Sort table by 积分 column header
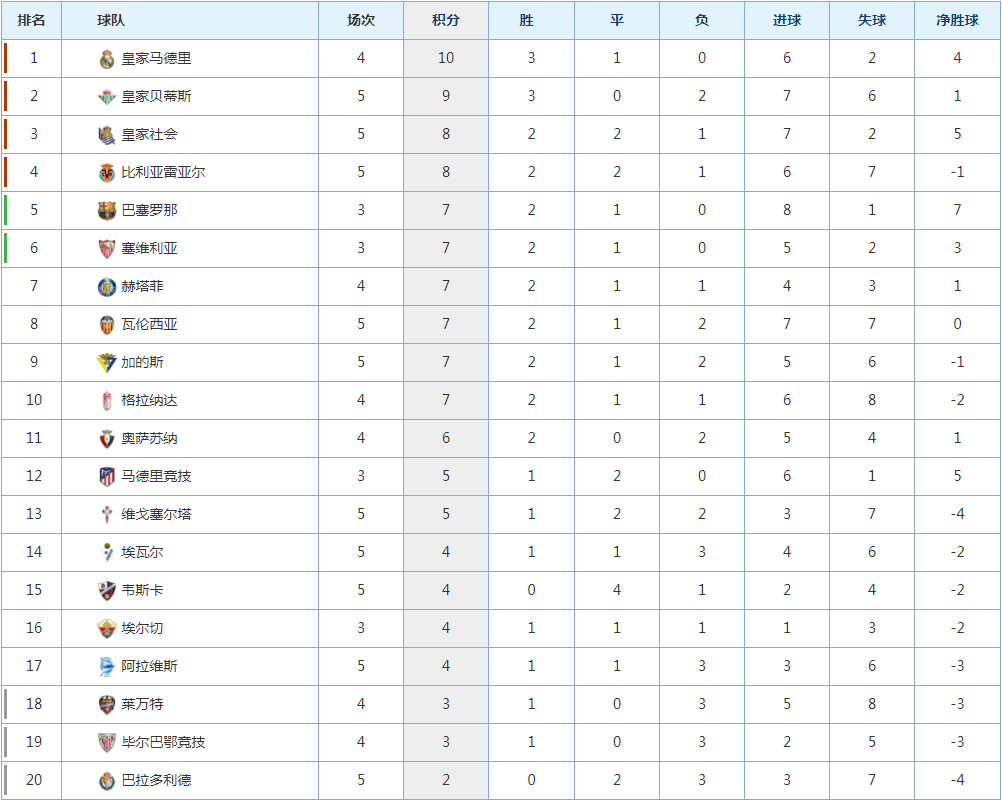The height and width of the screenshot is (801, 1002). 445,20
